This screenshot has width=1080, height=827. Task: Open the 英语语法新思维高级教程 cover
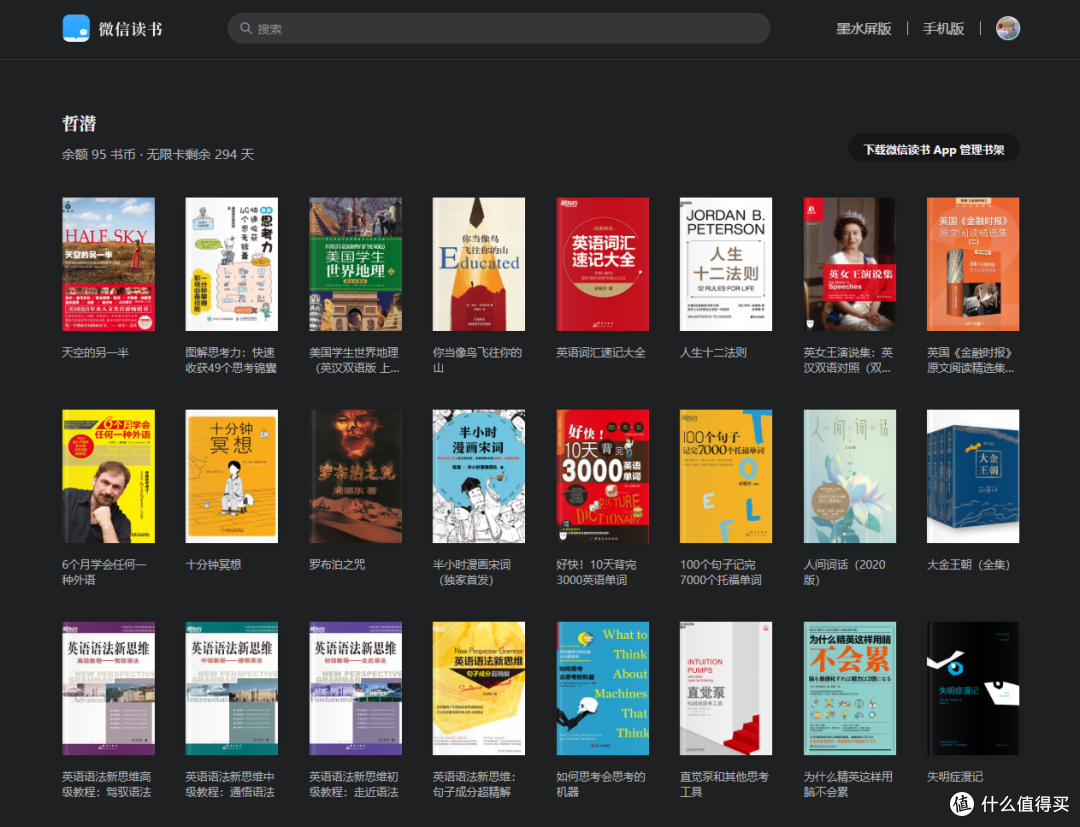(x=108, y=689)
